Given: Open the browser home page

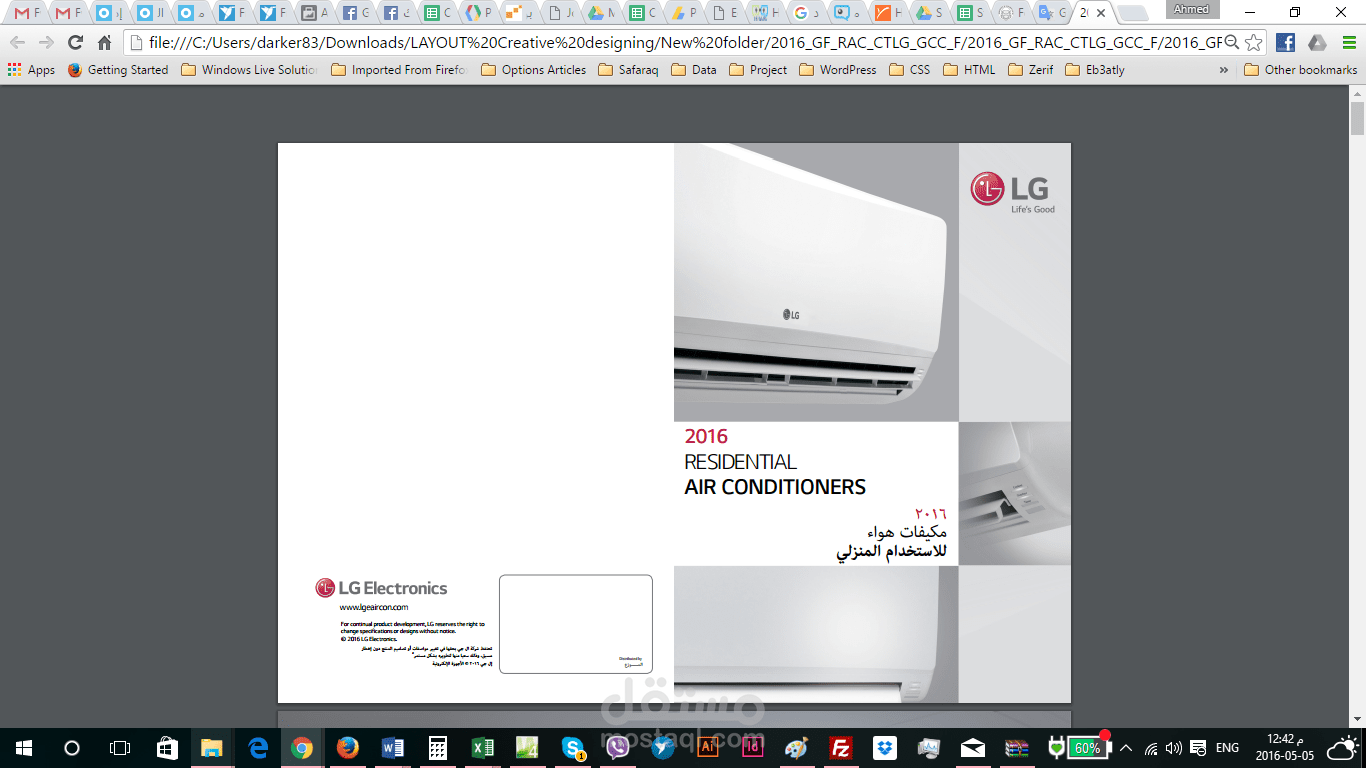Looking at the screenshot, I should pos(104,43).
